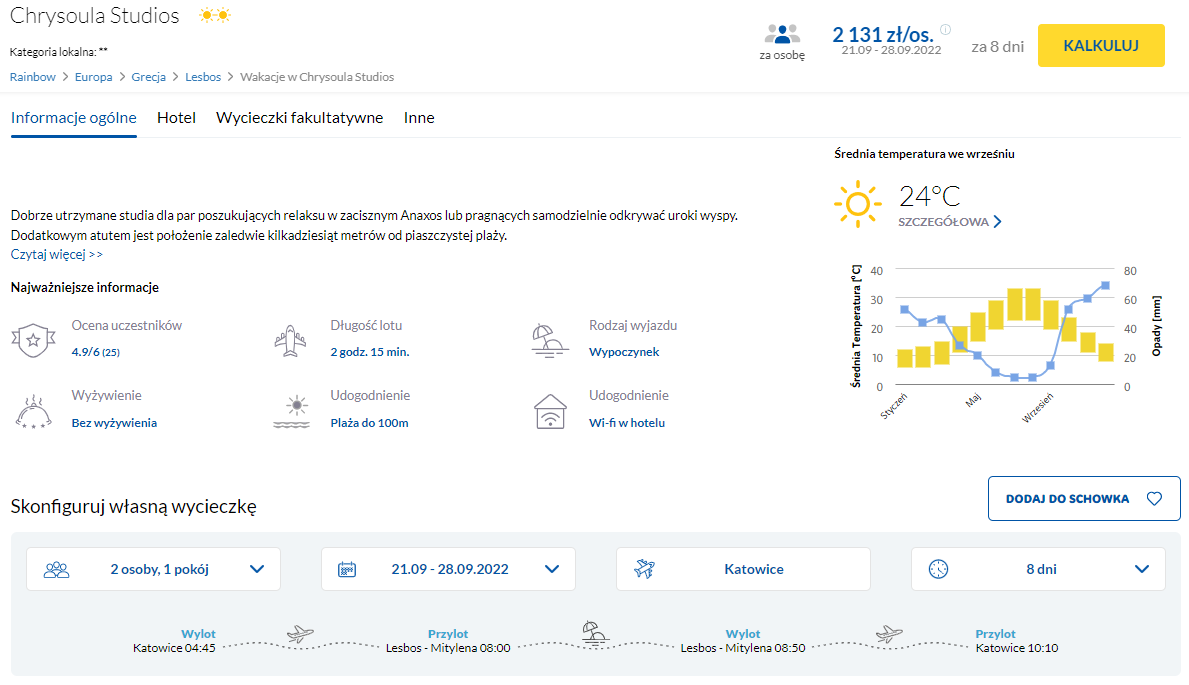Open the Wycieczki fakultatywne tab
The image size is (1189, 685).
tap(299, 118)
